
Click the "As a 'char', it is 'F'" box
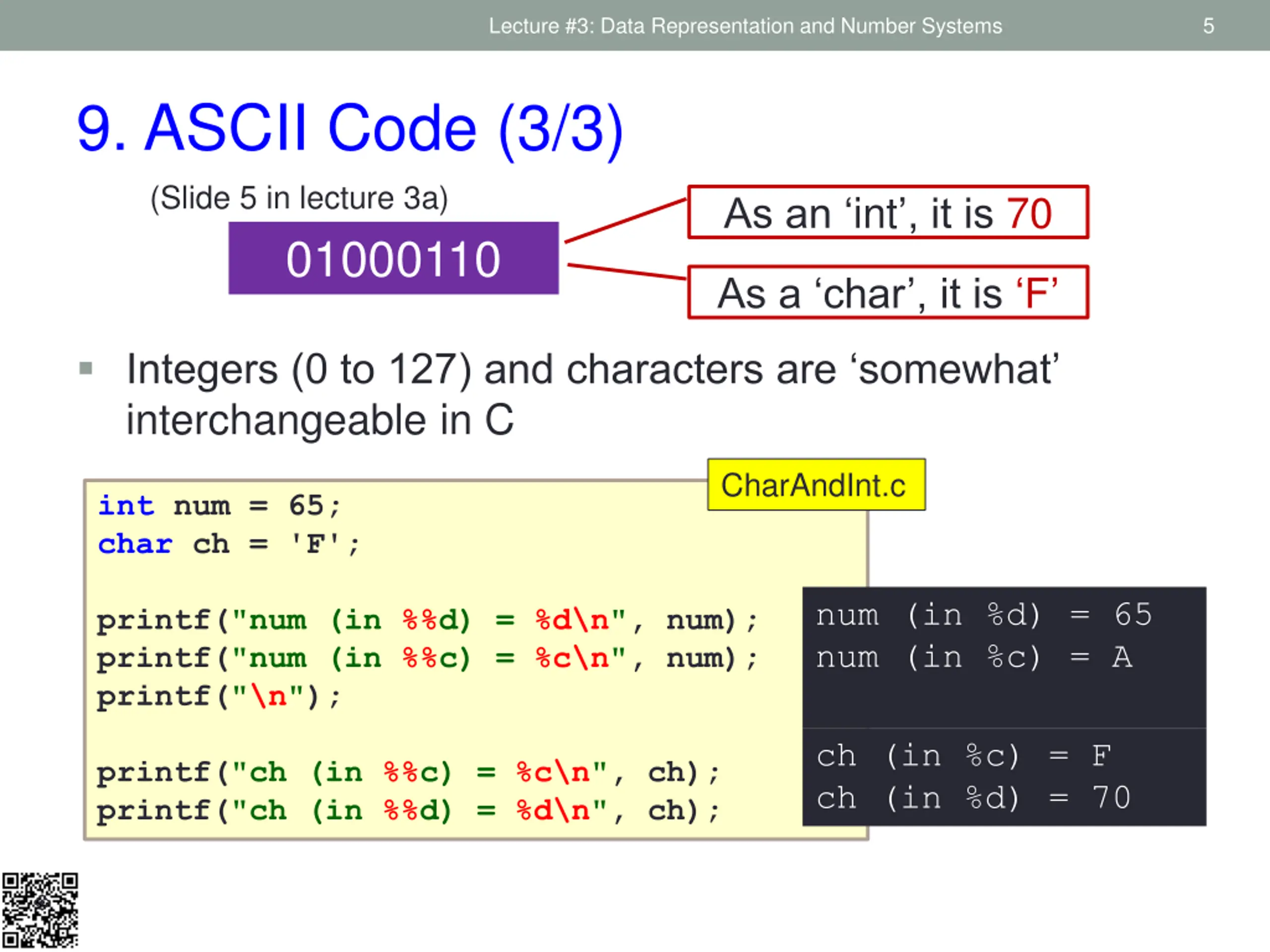[888, 292]
